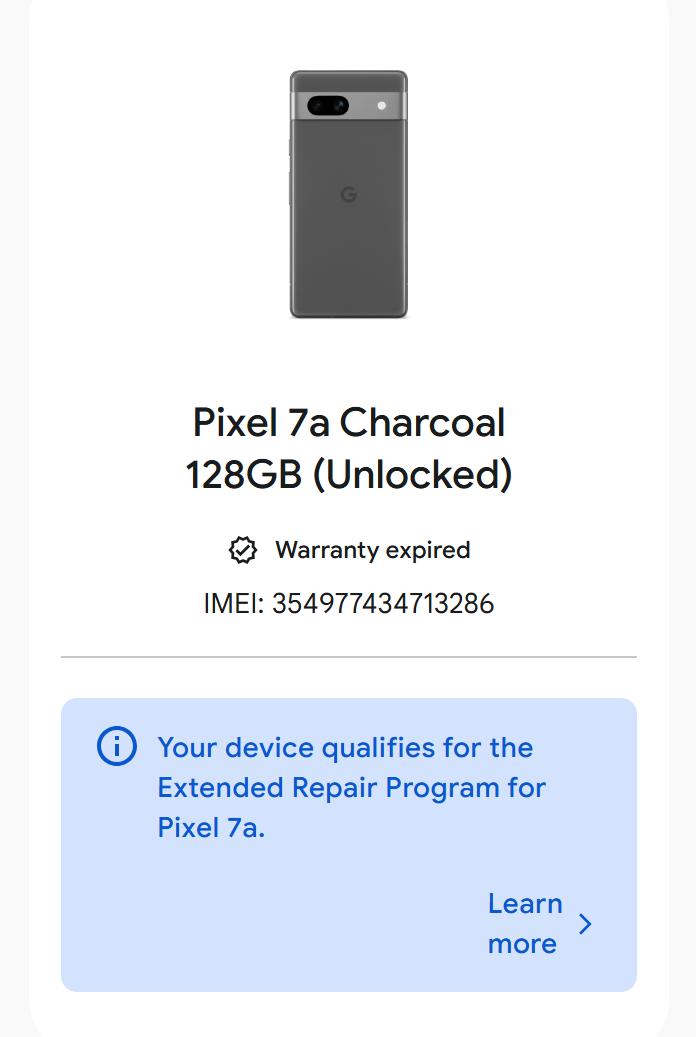Click the IMEI number 354977434713286
Image resolution: width=696 pixels, height=1037 pixels.
[383, 604]
